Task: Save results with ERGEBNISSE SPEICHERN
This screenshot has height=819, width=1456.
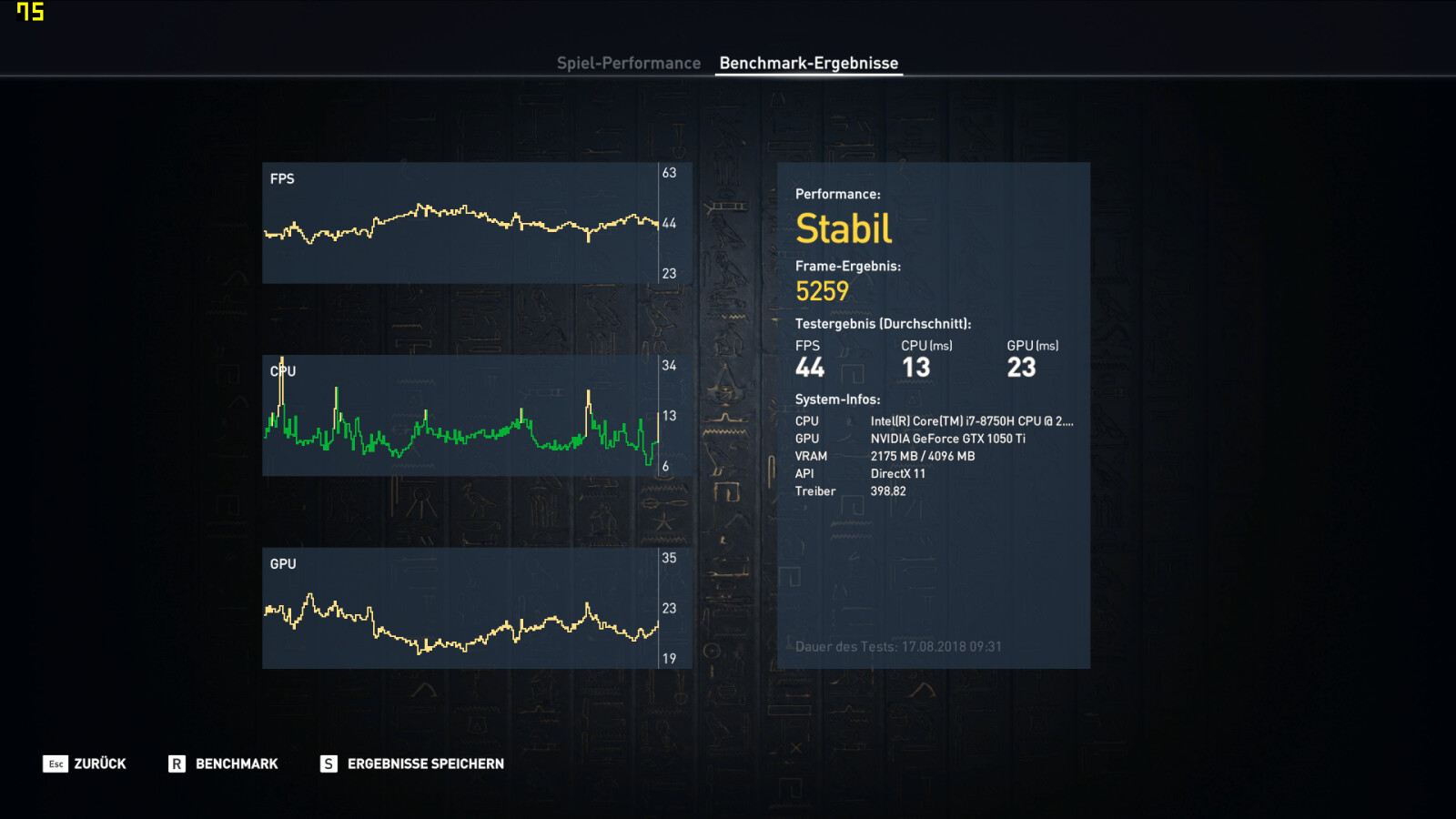Action: tap(425, 763)
